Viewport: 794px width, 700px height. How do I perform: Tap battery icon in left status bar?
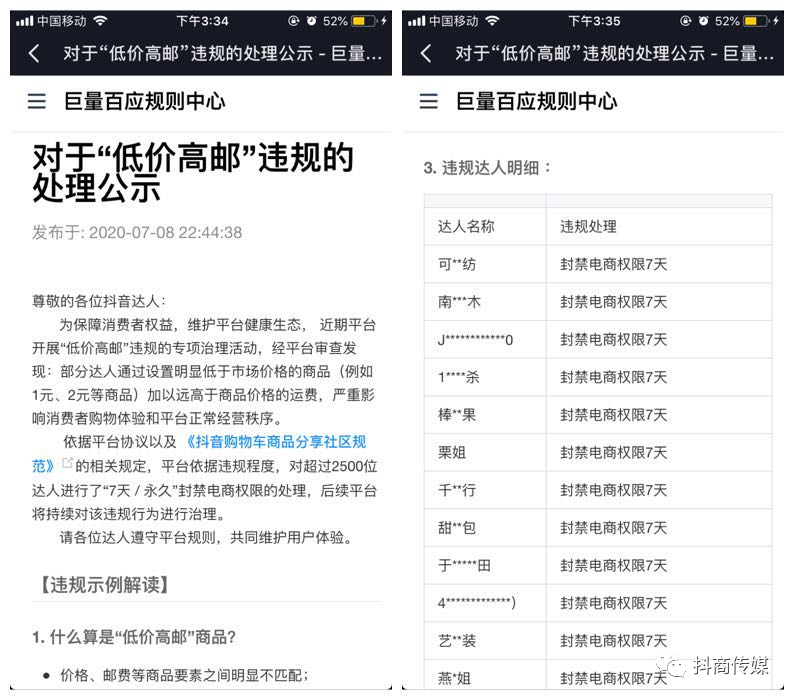coord(365,21)
